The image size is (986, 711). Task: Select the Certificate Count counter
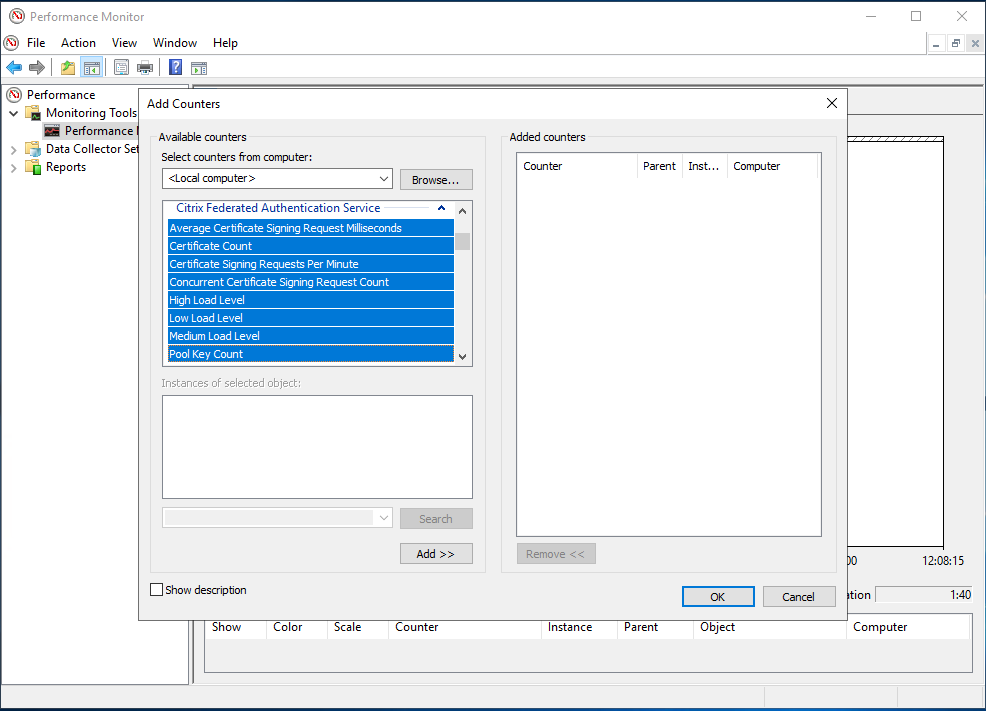(210, 246)
